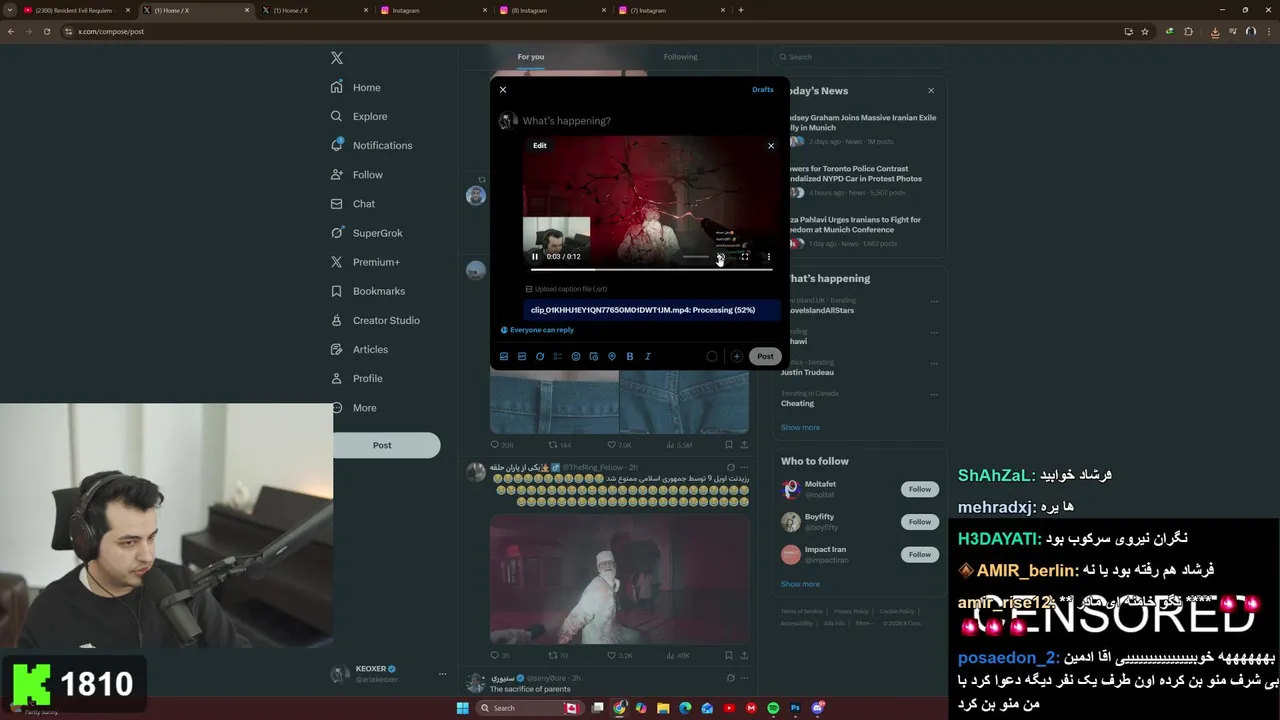Toggle italic formatting in the composer

coord(648,356)
